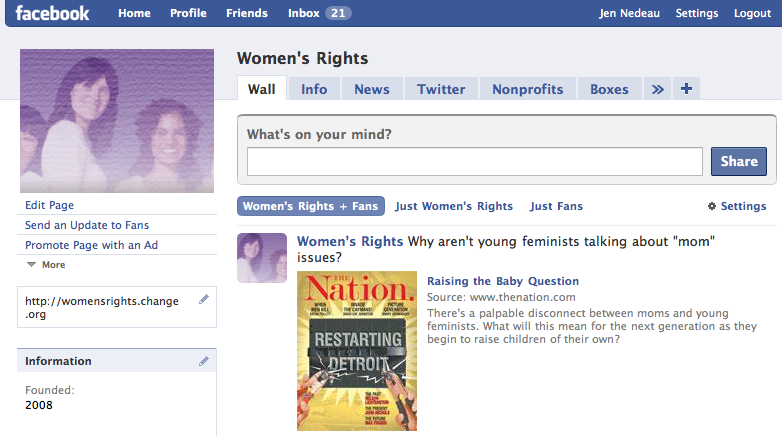The image size is (782, 436).
Task: Open wall Settings link
Action: pos(743,206)
